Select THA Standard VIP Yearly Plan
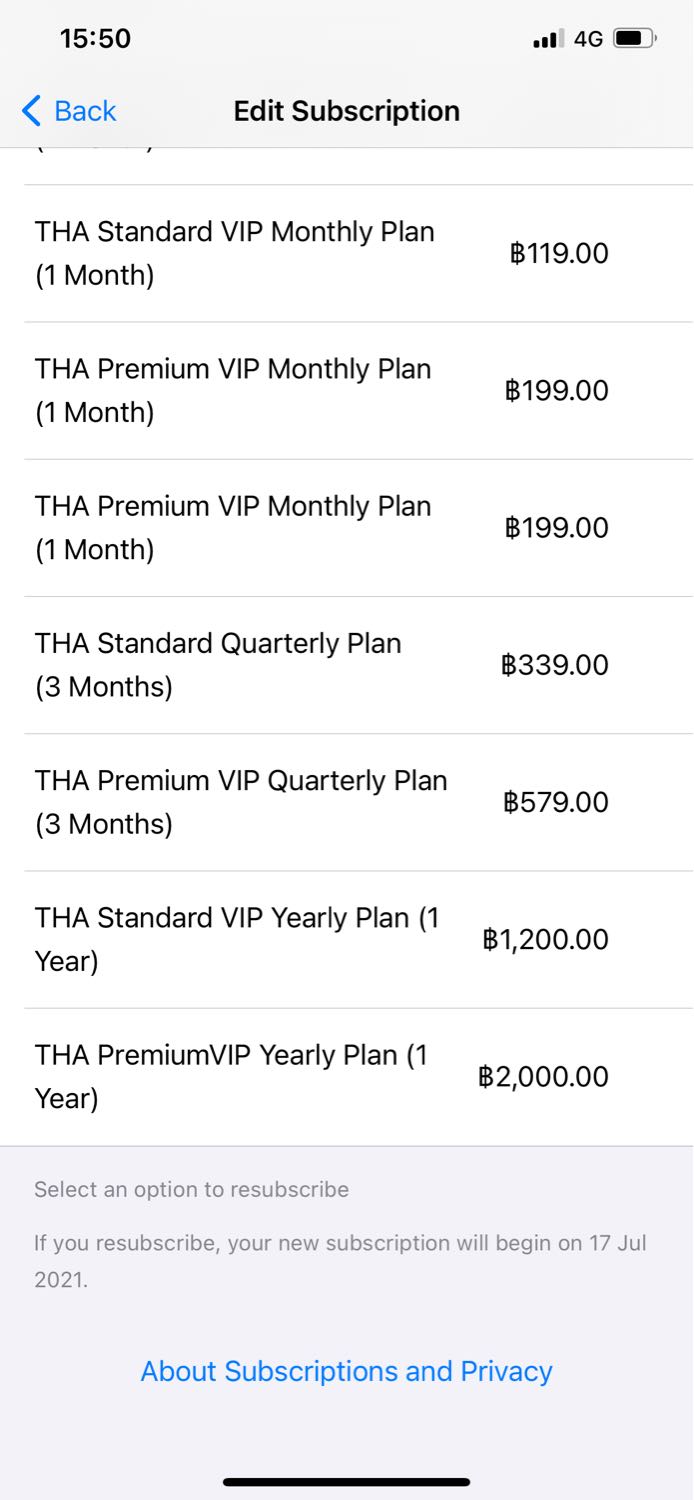694x1500 pixels. [x=237, y=939]
